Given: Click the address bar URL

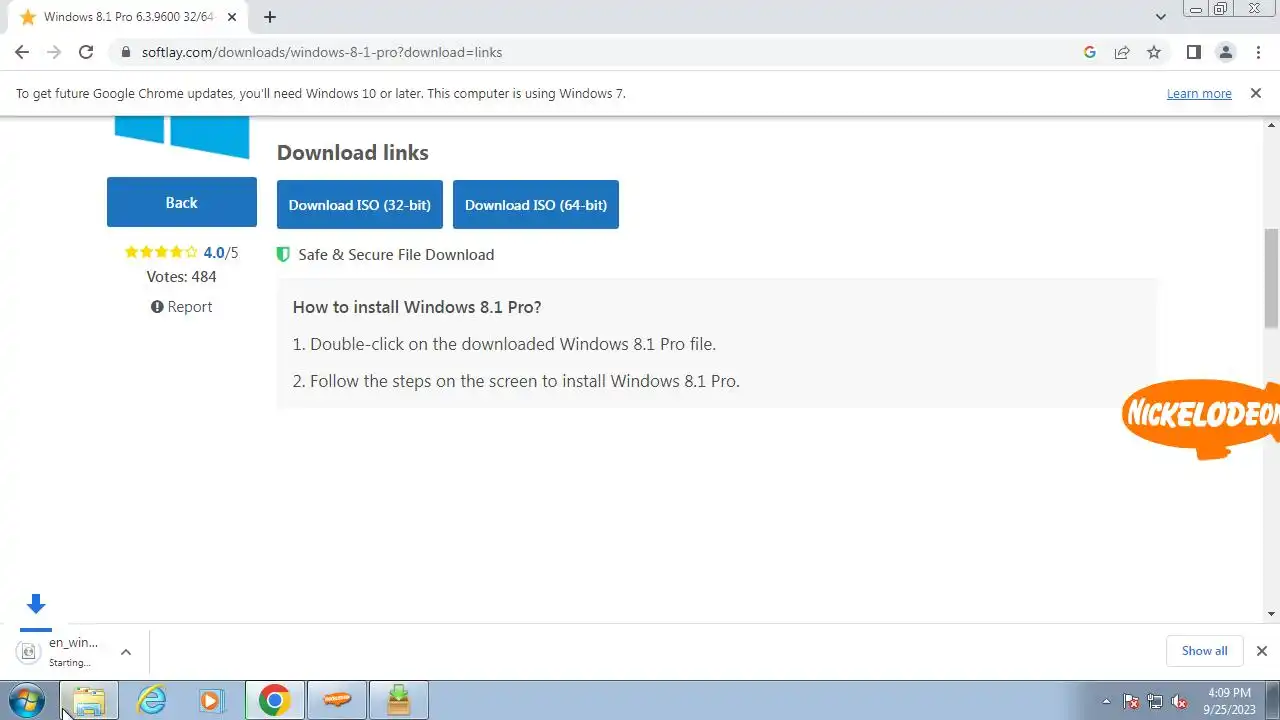Looking at the screenshot, I should click(322, 52).
